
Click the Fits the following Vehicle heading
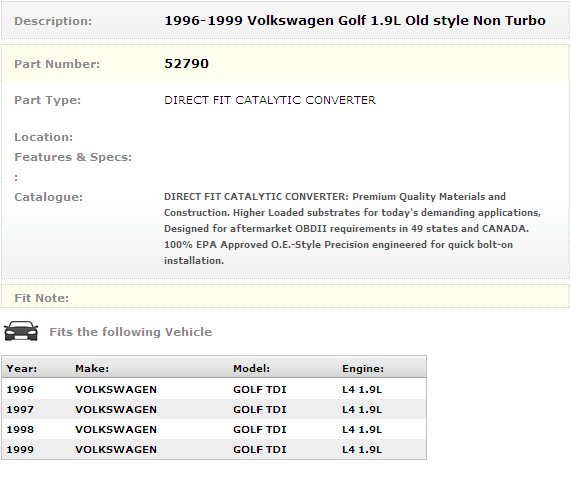[131, 332]
